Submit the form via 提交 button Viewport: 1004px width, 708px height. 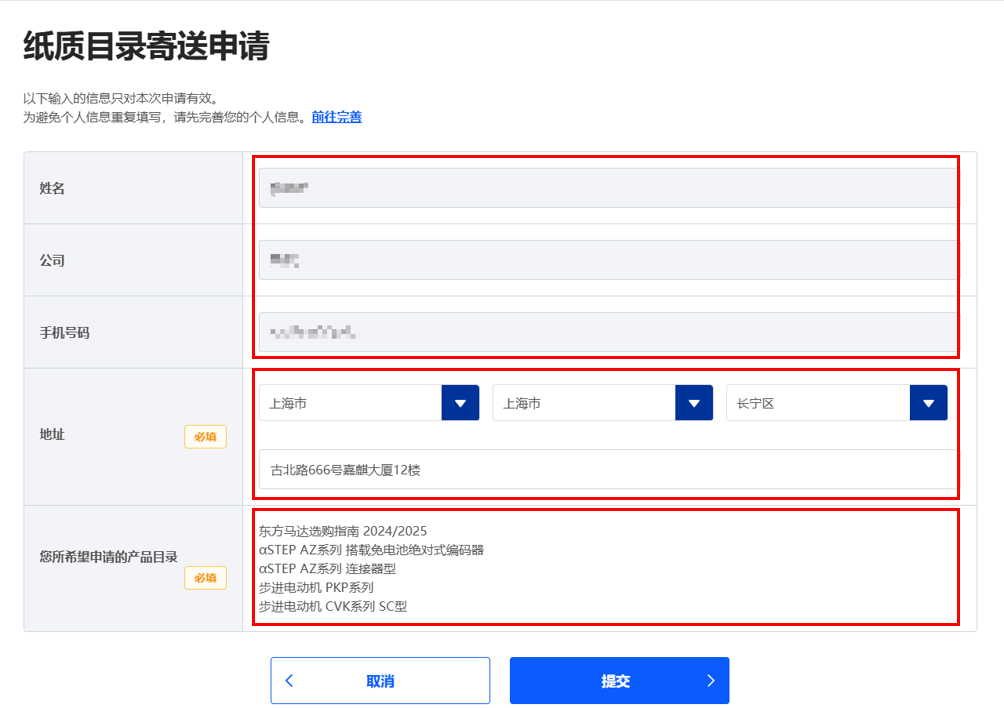tap(620, 680)
